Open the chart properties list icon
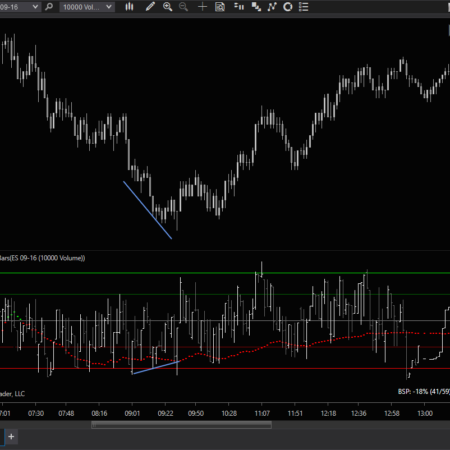Viewport: 450px width, 450px height. coord(304,7)
